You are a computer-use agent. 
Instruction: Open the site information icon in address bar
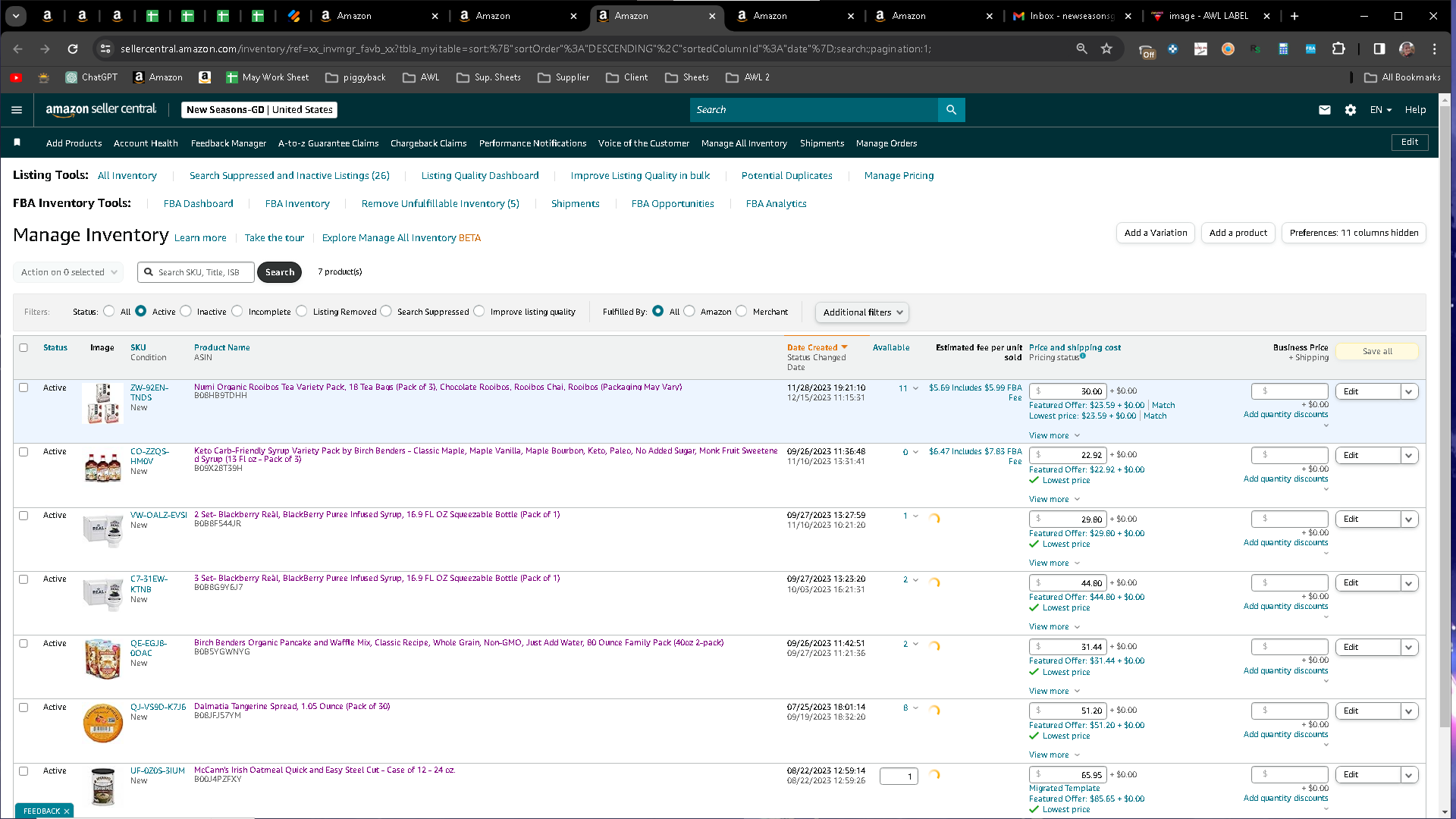[105, 49]
